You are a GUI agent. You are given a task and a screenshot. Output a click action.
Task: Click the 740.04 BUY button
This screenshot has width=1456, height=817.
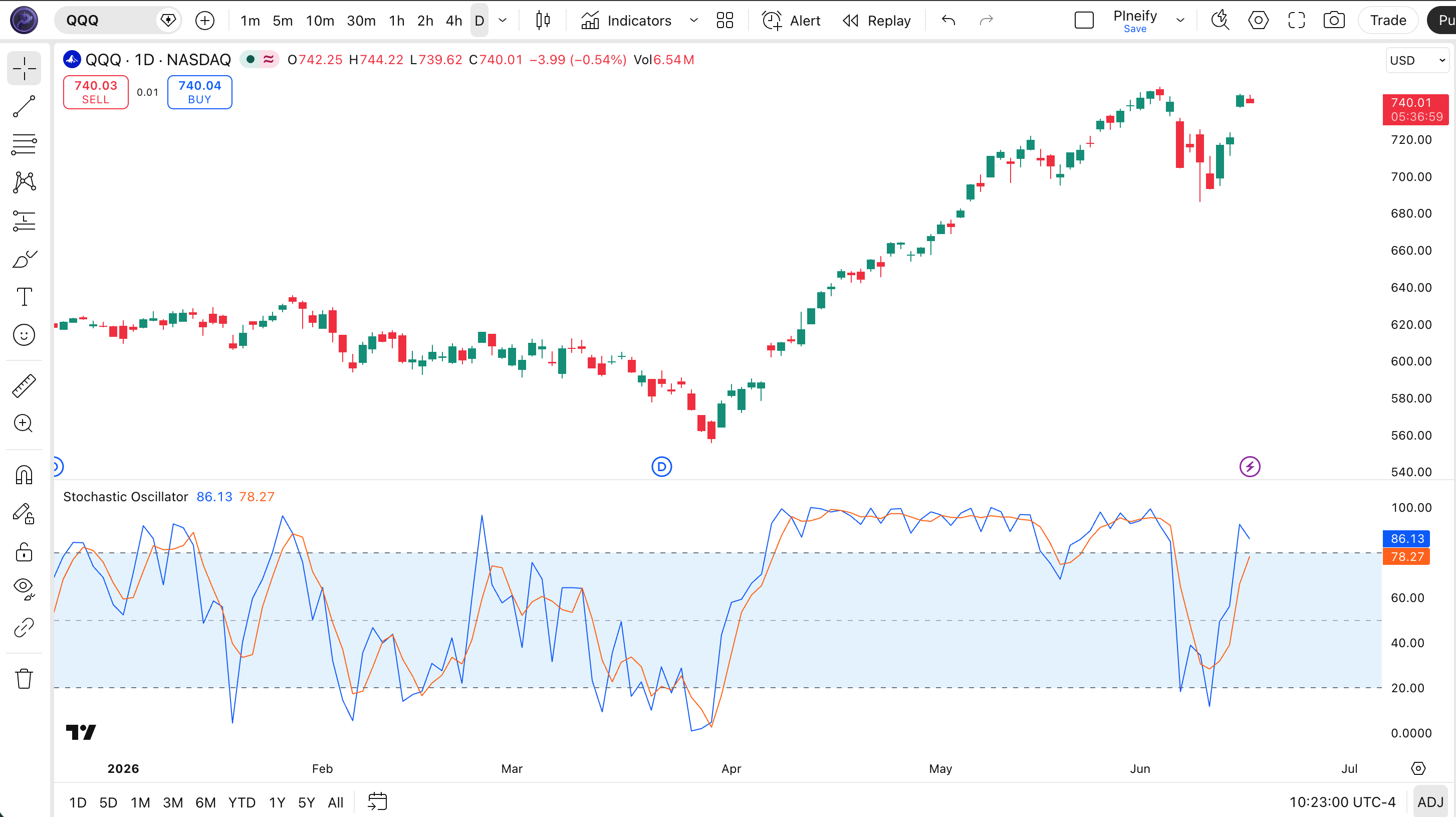coord(199,92)
